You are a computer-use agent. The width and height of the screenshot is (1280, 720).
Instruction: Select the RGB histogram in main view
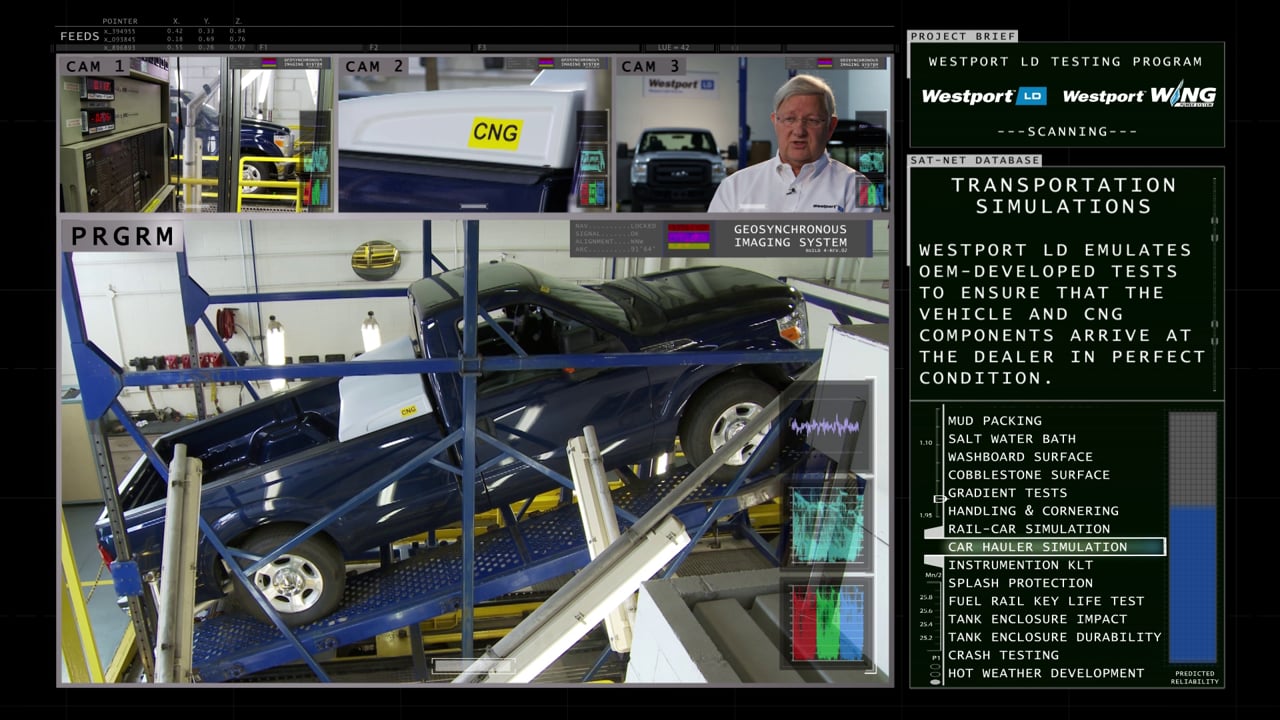click(827, 624)
